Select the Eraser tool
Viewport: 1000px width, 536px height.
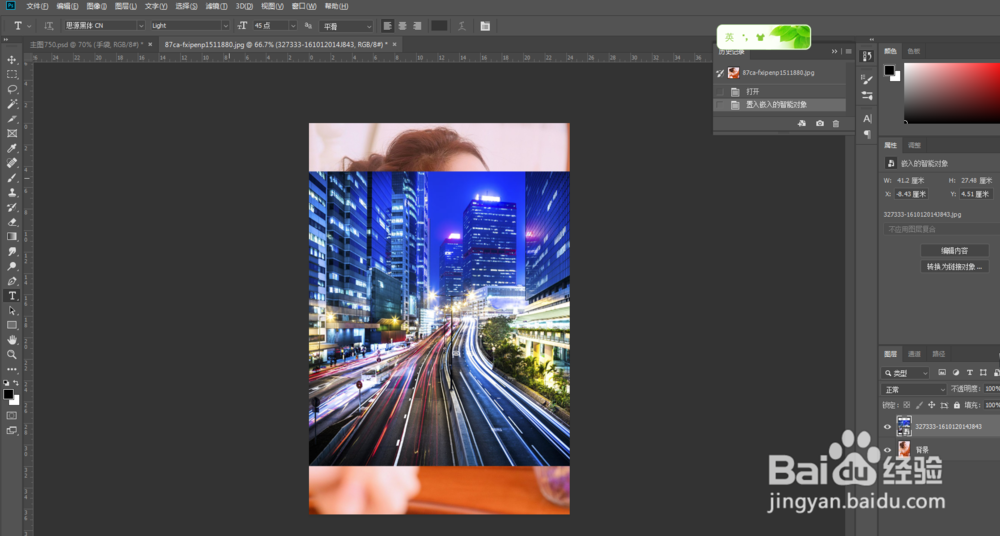click(x=11, y=222)
